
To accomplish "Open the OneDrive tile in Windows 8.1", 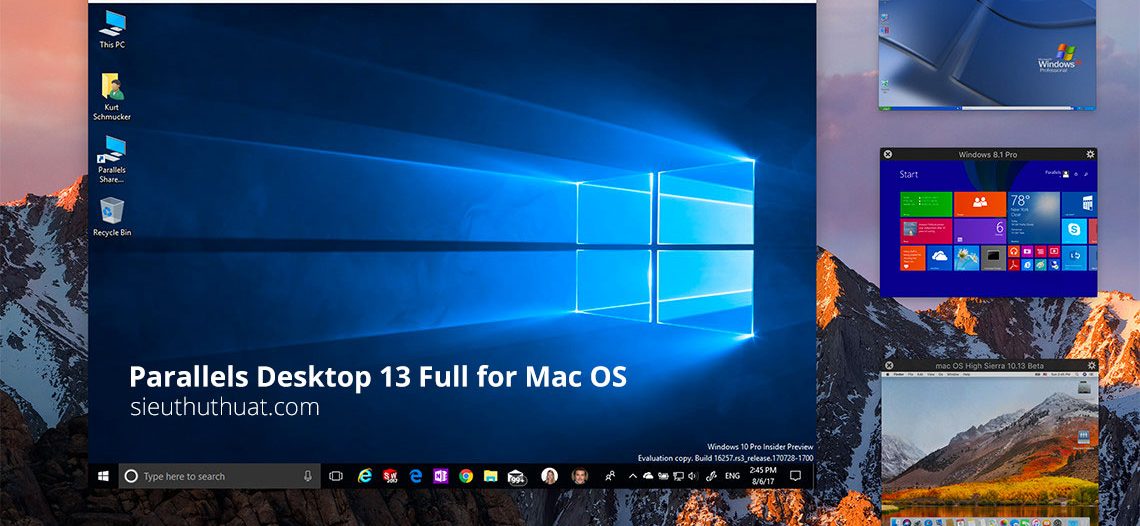I will coord(939,258).
